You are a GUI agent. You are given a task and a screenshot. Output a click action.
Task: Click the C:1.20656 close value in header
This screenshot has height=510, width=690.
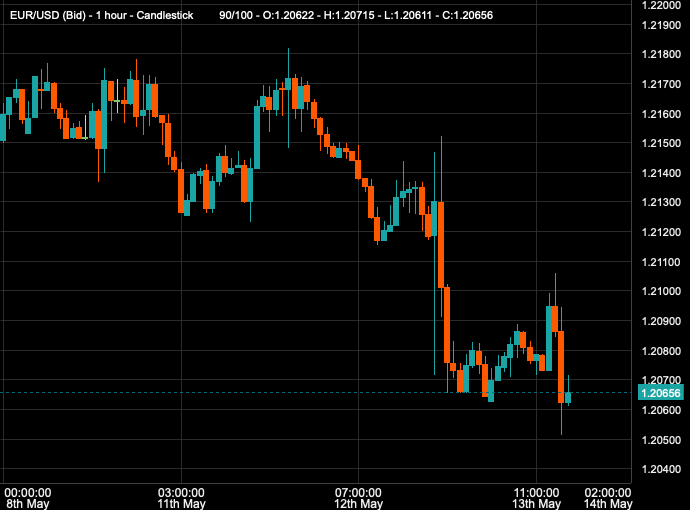click(467, 15)
